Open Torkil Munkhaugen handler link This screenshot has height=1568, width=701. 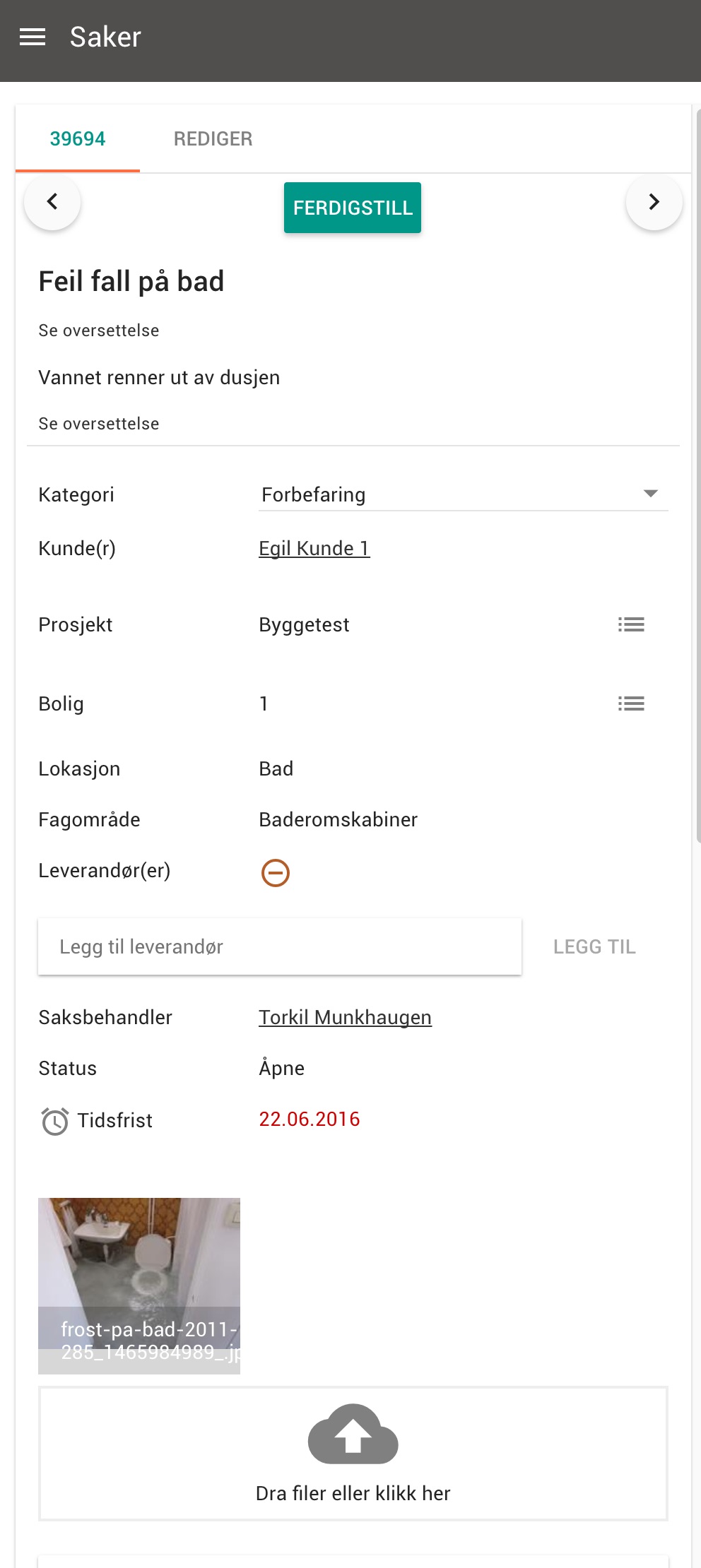345,1017
